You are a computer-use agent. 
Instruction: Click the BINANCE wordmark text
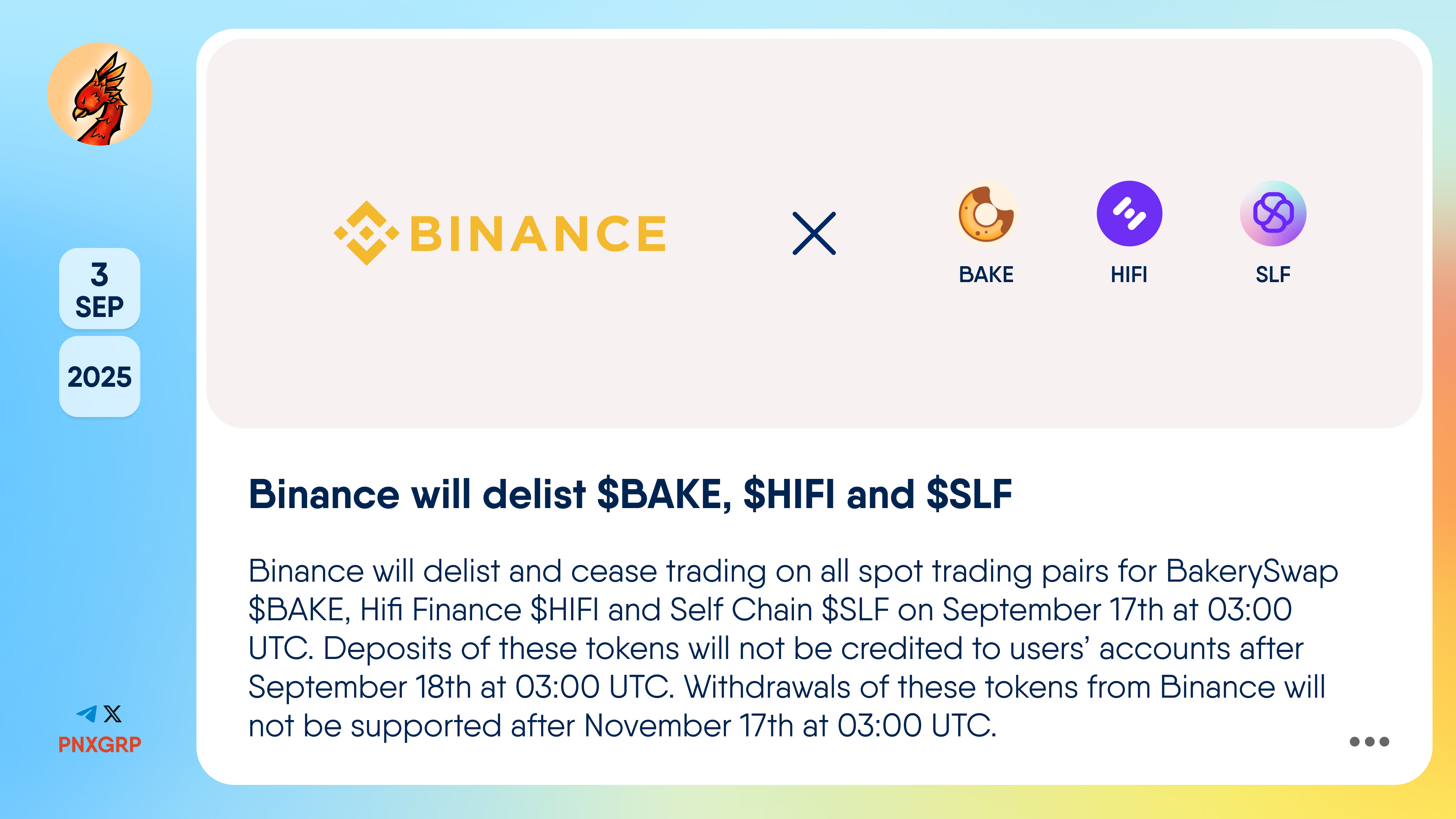538,234
